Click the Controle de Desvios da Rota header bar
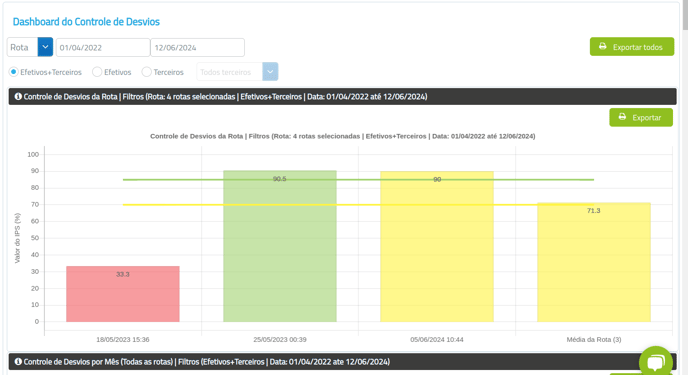Screen dimensions: 688x375 (343, 96)
